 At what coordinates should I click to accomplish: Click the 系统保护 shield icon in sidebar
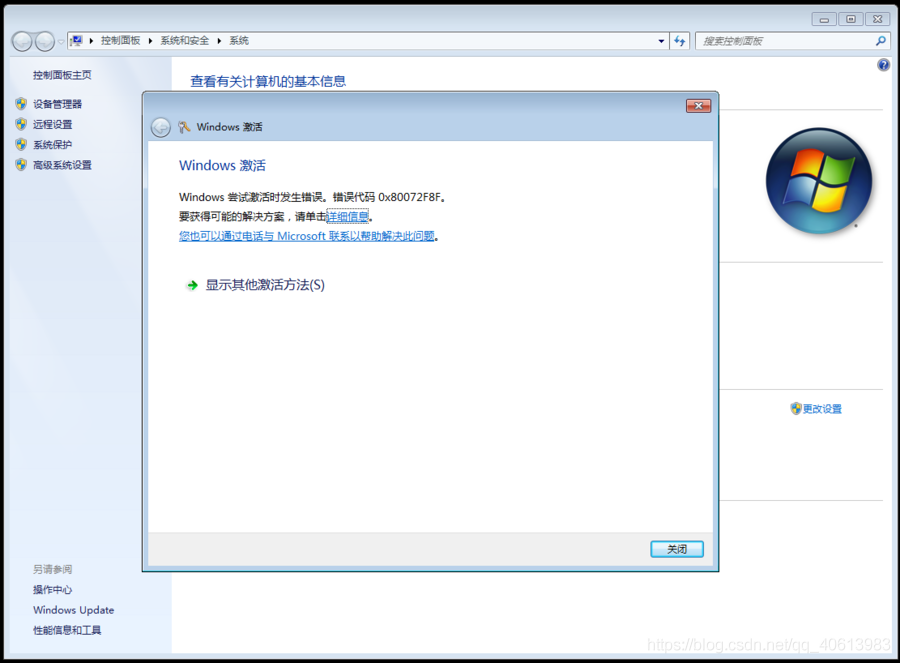[22, 145]
